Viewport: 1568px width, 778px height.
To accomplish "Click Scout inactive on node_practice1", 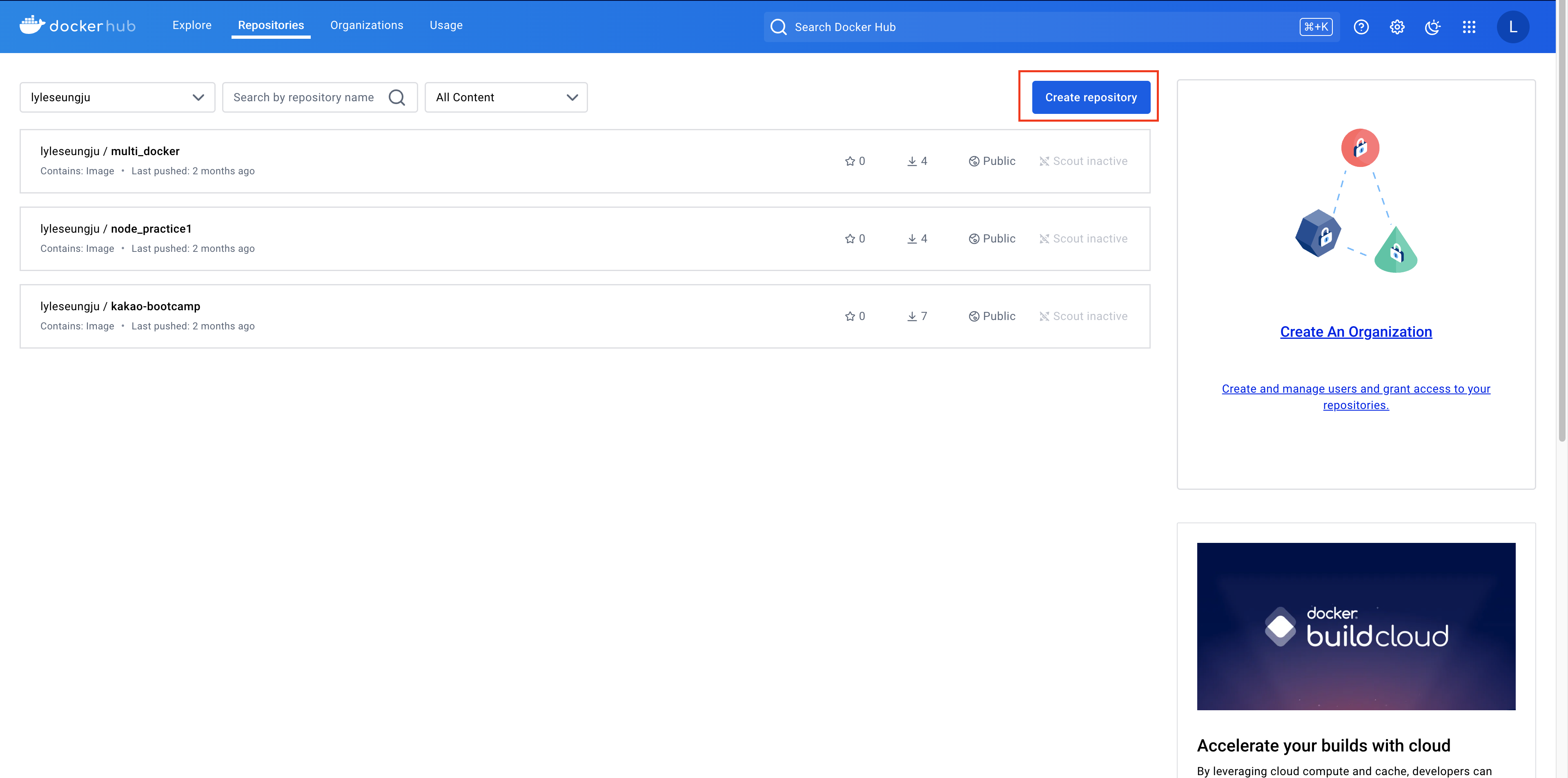I will click(1083, 238).
